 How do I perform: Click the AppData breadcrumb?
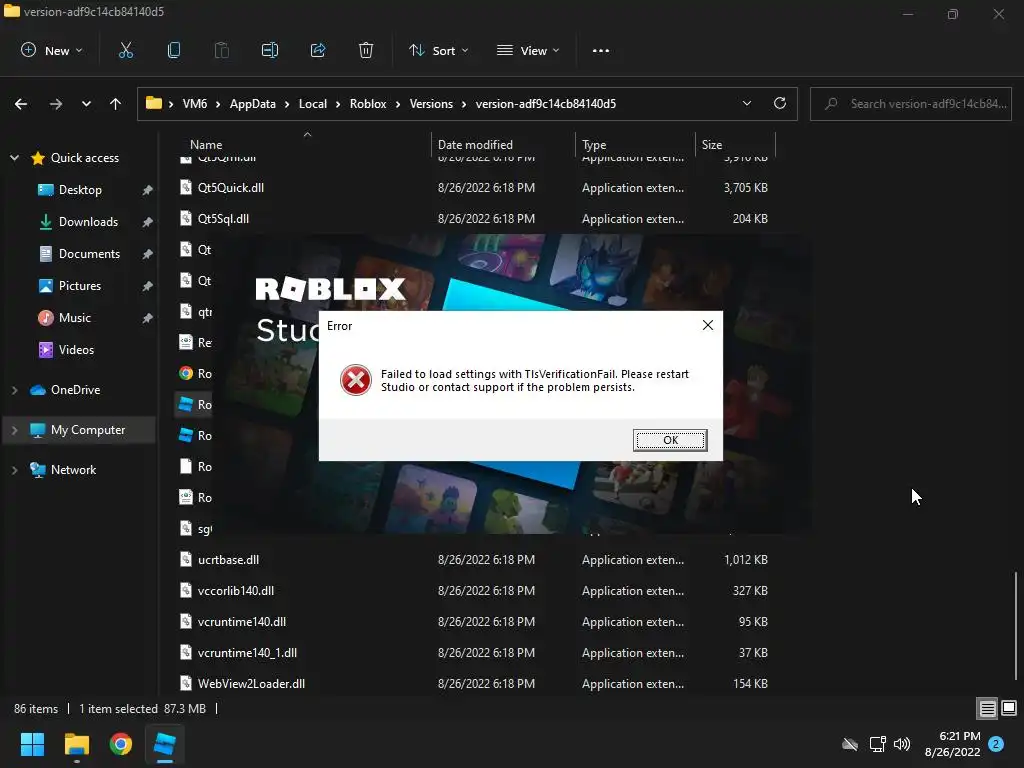(x=253, y=104)
